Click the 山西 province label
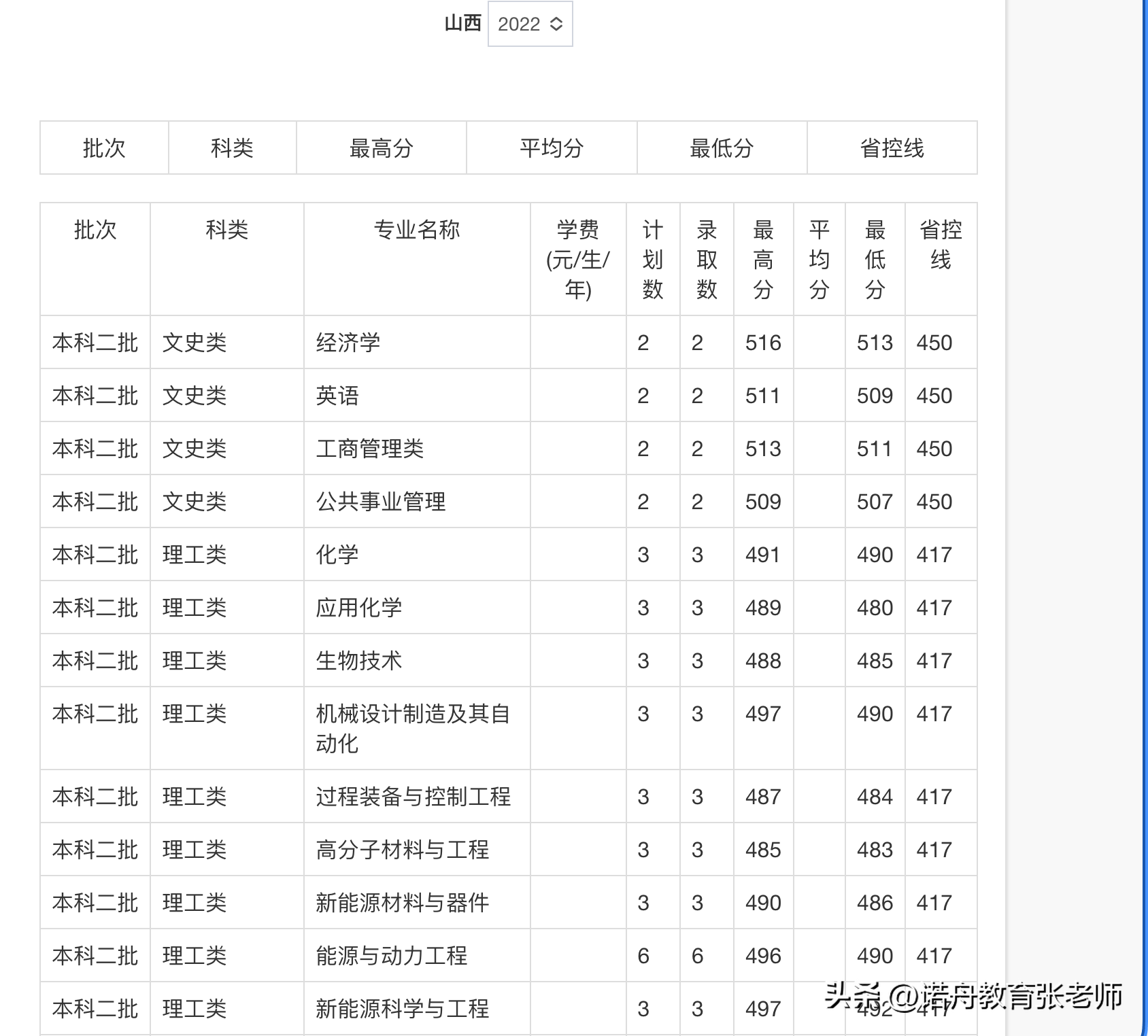 [462, 24]
